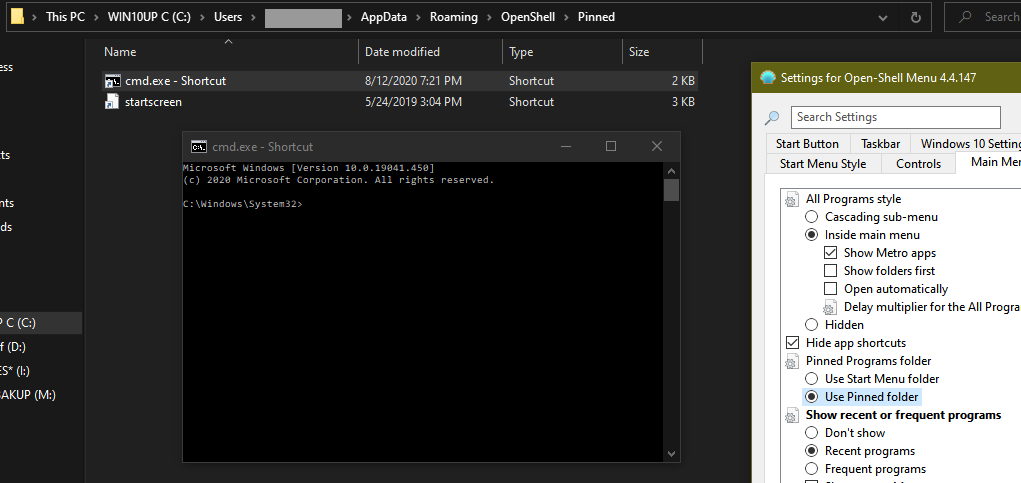Open Windows 10 Settings tab

tap(966, 144)
